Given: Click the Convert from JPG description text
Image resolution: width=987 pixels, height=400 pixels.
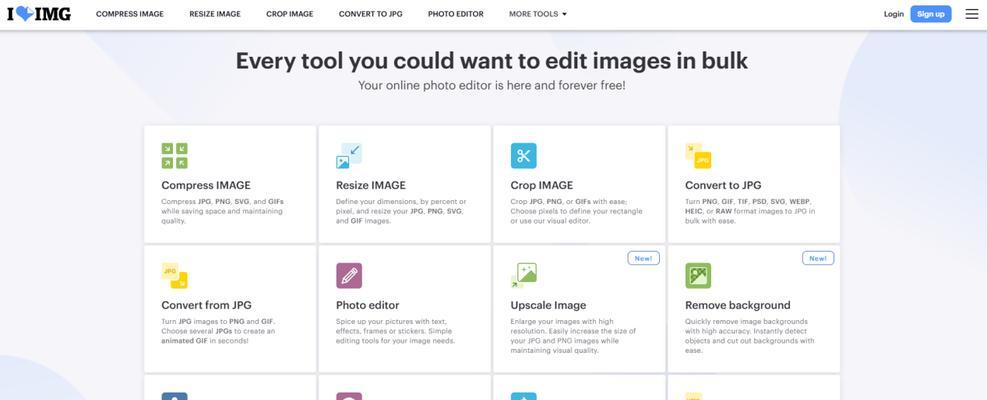Looking at the screenshot, I should tap(218, 331).
